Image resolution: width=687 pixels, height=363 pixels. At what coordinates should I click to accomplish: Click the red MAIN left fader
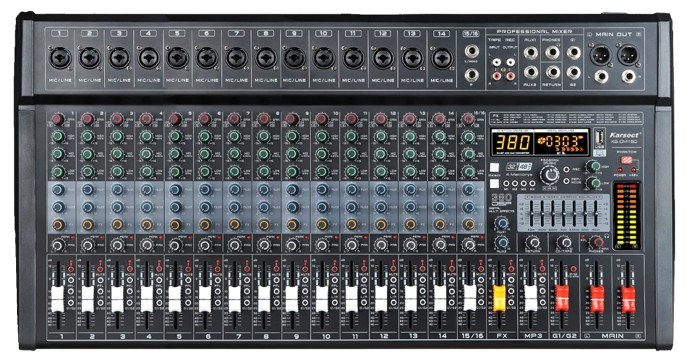click(x=597, y=298)
